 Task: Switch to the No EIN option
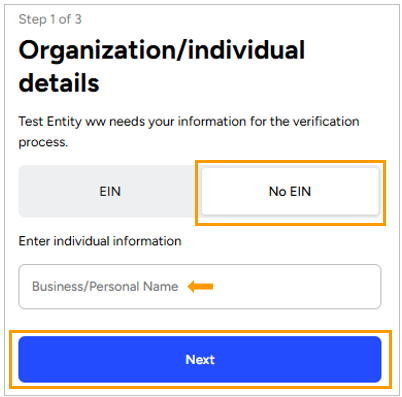tap(290, 191)
